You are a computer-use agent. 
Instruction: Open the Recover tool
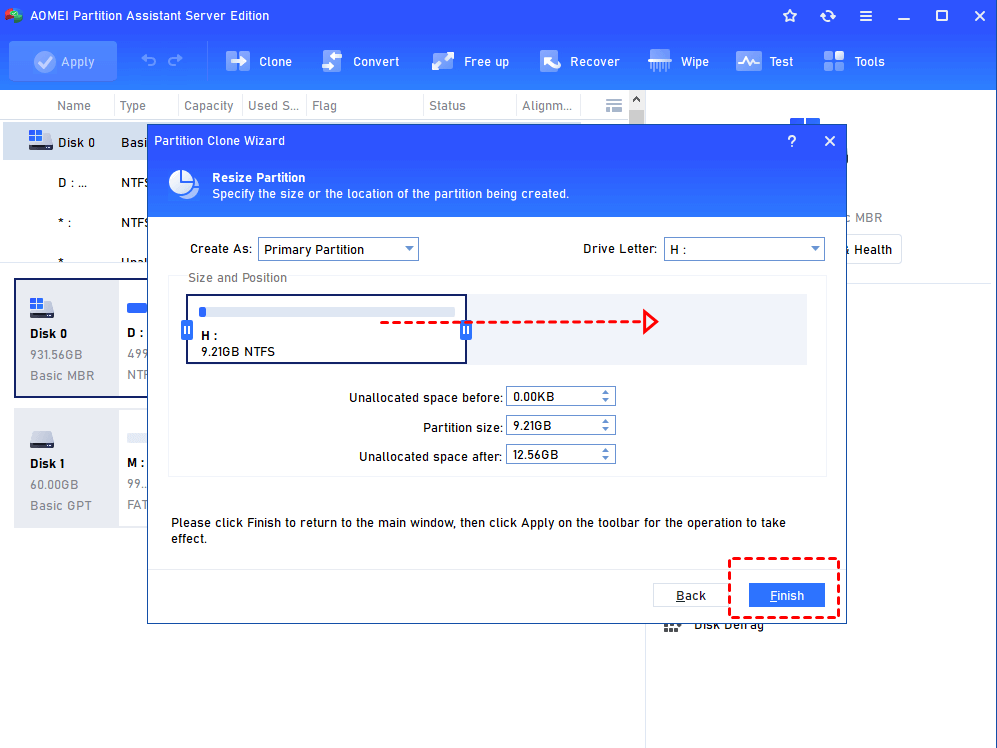click(x=579, y=62)
